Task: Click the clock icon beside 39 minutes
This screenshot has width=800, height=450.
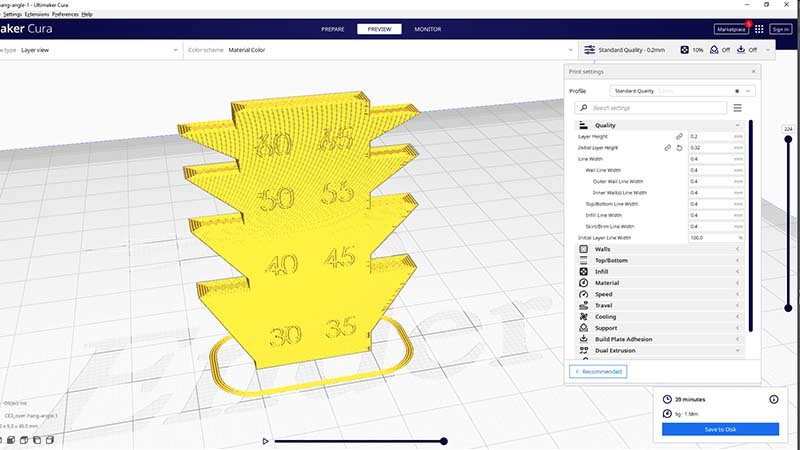Action: click(x=667, y=399)
